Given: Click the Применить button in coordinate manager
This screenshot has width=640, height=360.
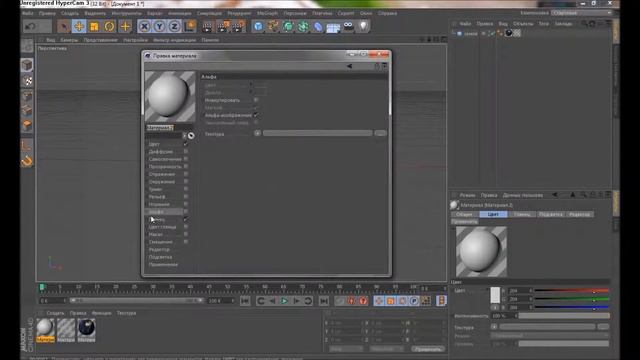Looking at the screenshot, I should coord(427,349).
